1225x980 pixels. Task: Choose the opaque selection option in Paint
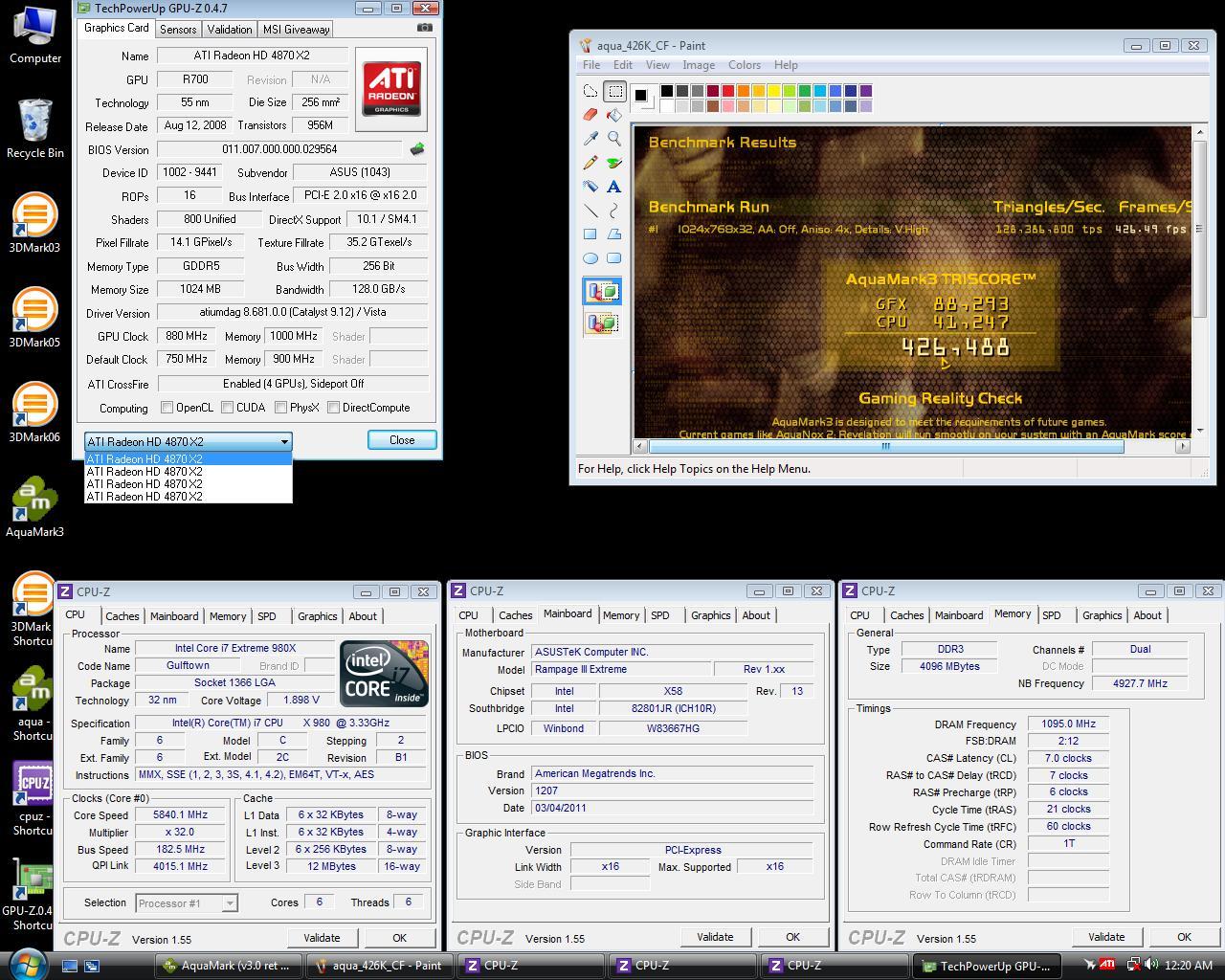(602, 292)
